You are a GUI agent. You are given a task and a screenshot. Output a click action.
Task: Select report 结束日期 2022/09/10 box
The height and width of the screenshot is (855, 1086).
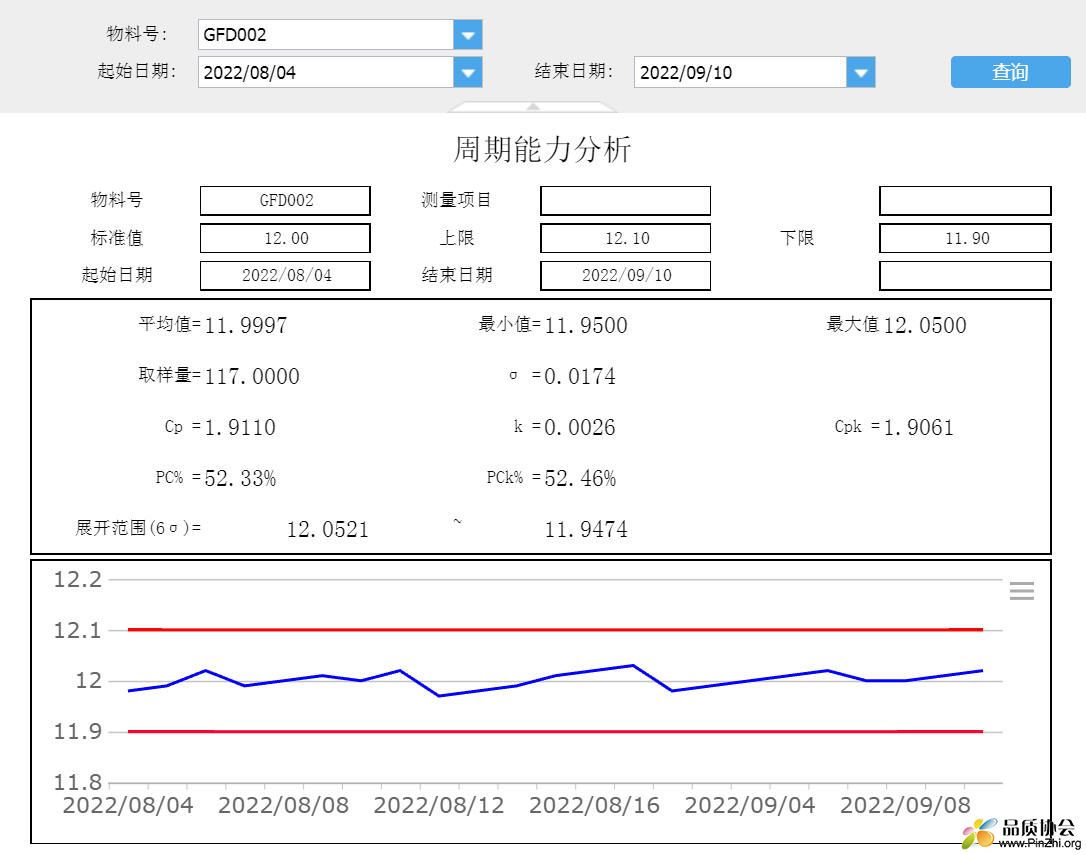pyautogui.click(x=625, y=275)
